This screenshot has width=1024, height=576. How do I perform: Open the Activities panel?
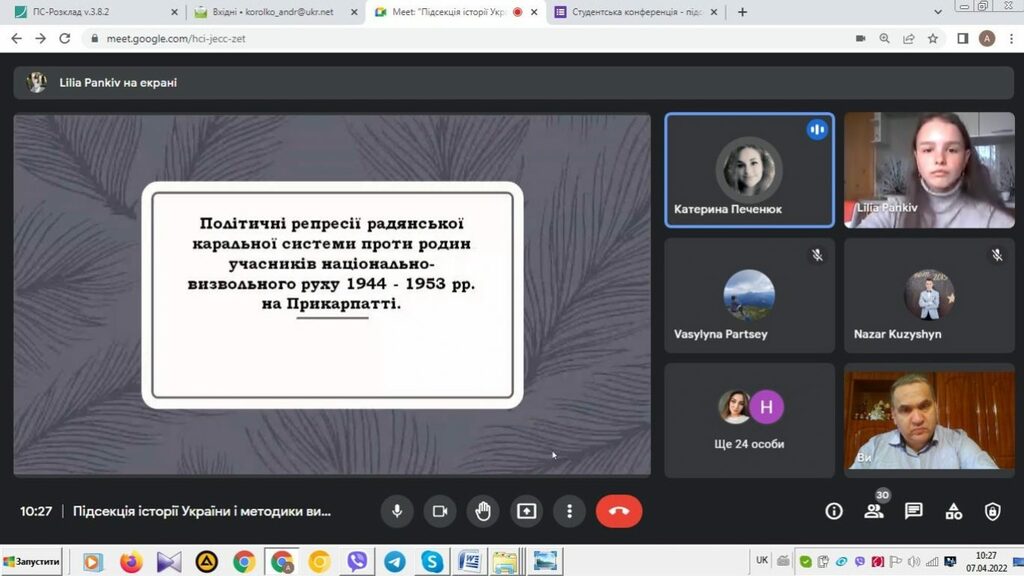click(953, 511)
